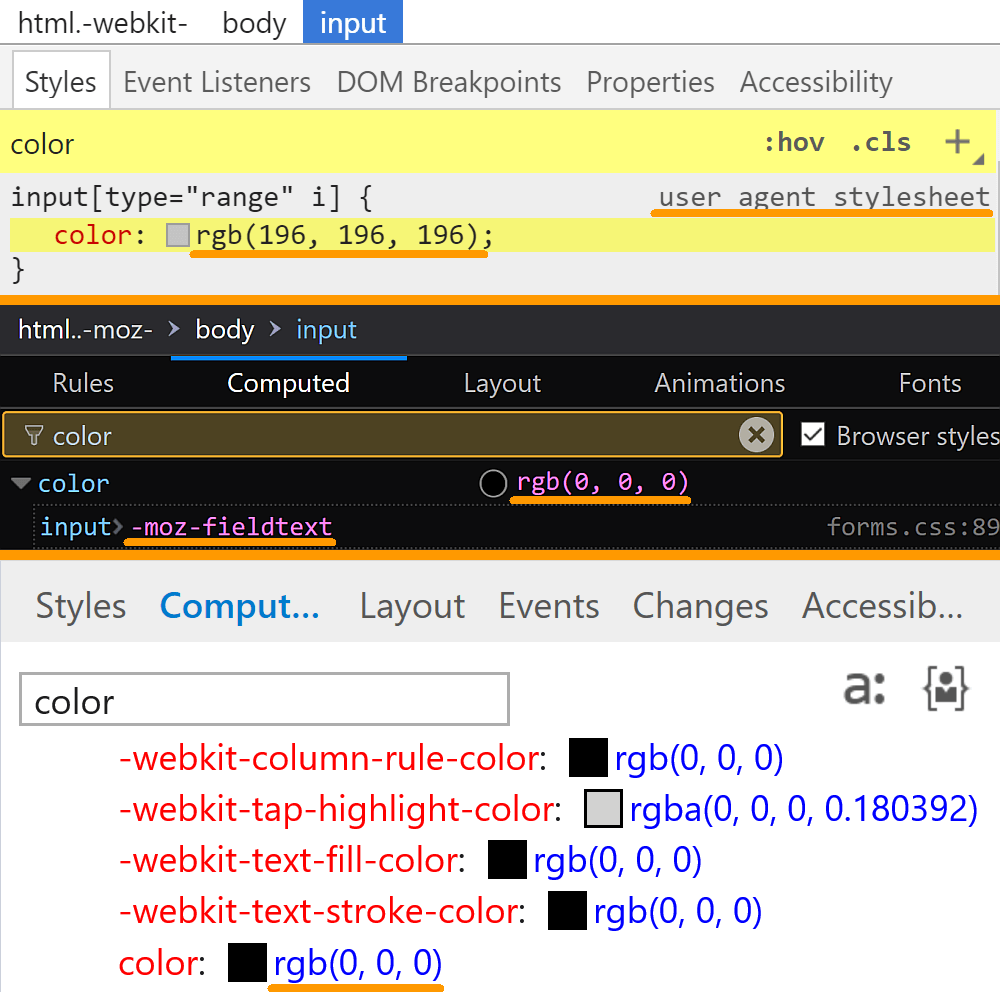1000x992 pixels.
Task: Switch to DOM Breakpoints tab
Action: click(449, 82)
